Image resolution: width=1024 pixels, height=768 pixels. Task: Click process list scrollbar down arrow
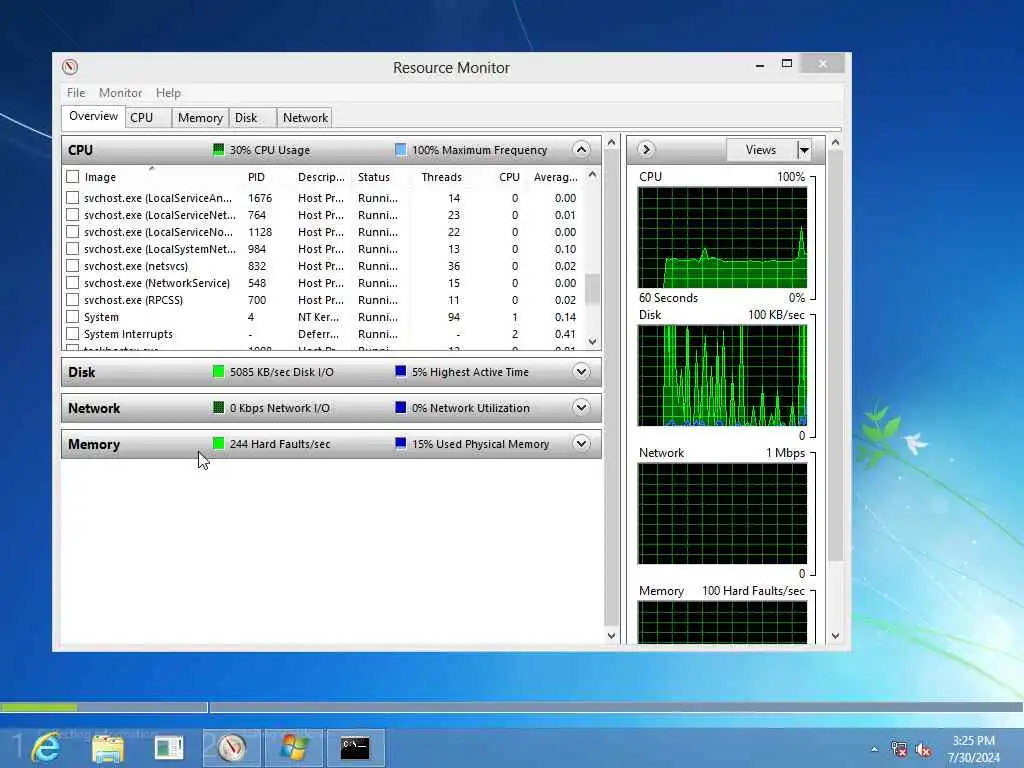(x=592, y=342)
